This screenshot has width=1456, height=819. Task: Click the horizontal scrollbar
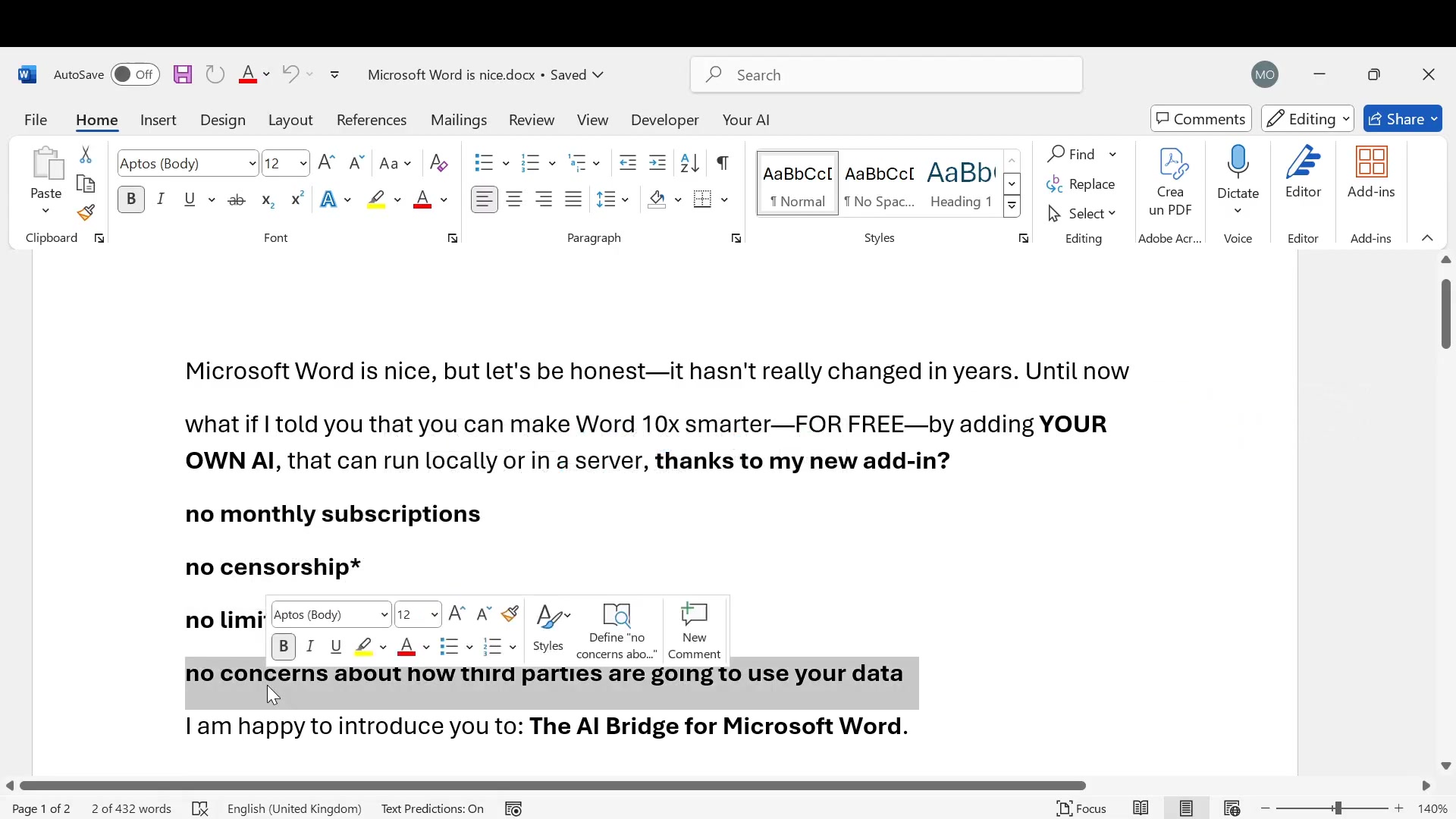click(553, 786)
